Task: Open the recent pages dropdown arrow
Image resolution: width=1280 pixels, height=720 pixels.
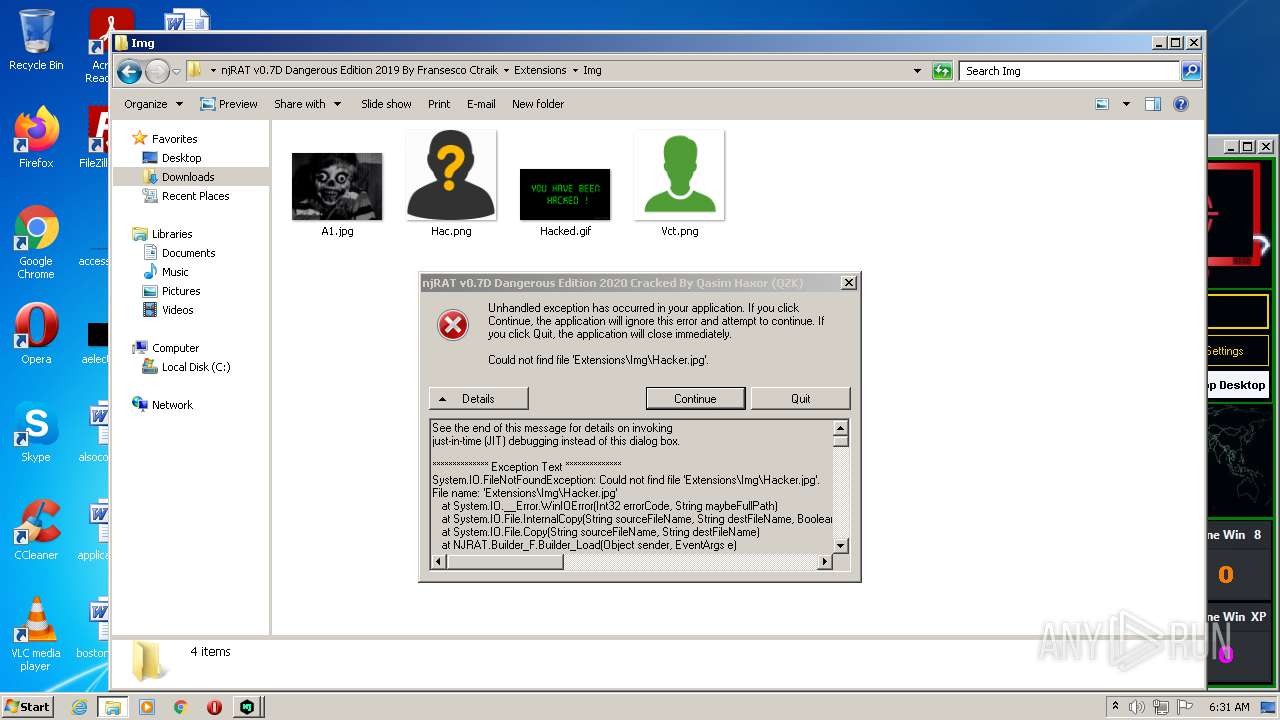Action: pyautogui.click(x=176, y=71)
